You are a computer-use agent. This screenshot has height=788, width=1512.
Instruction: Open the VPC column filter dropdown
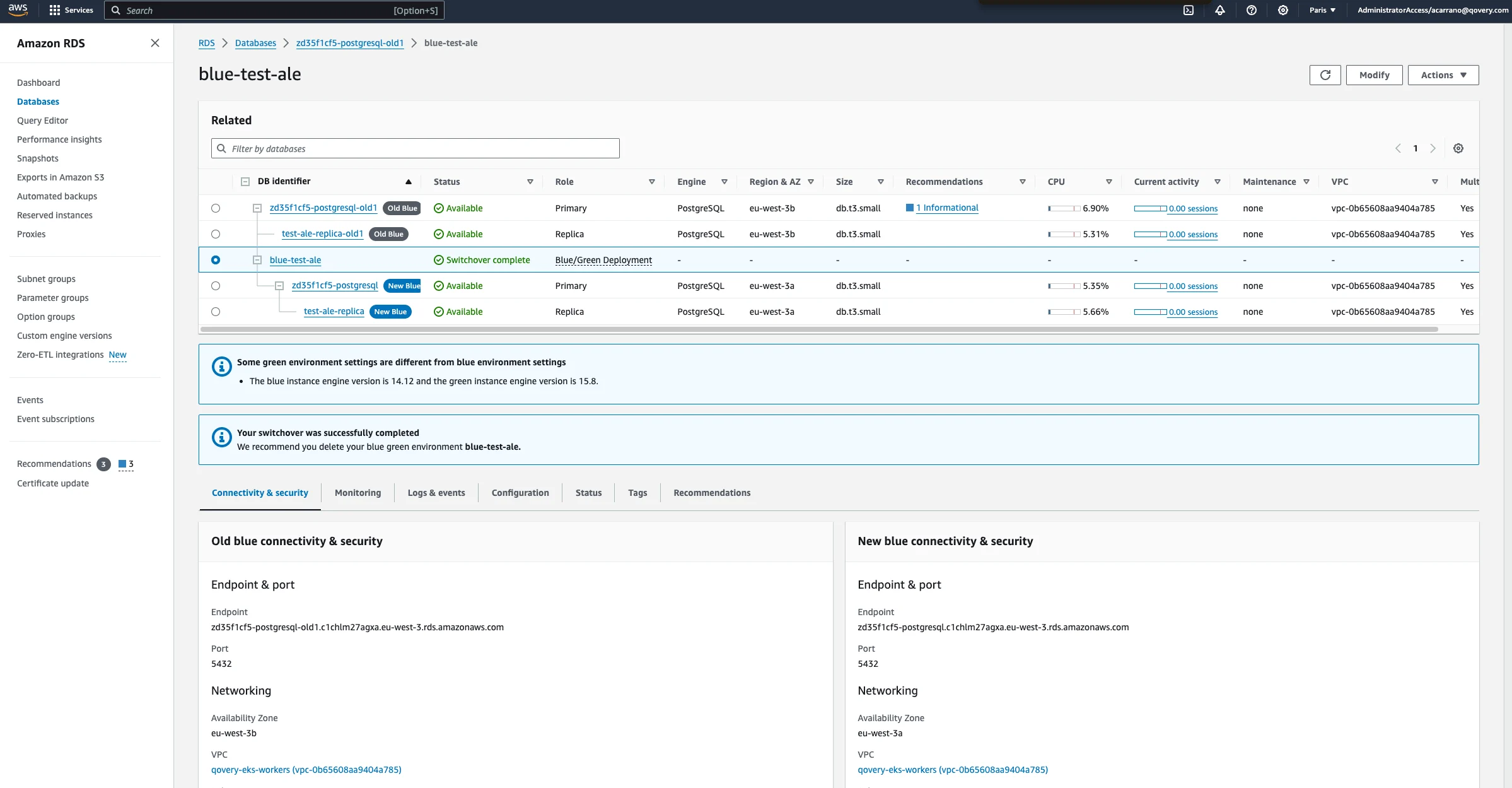point(1435,182)
